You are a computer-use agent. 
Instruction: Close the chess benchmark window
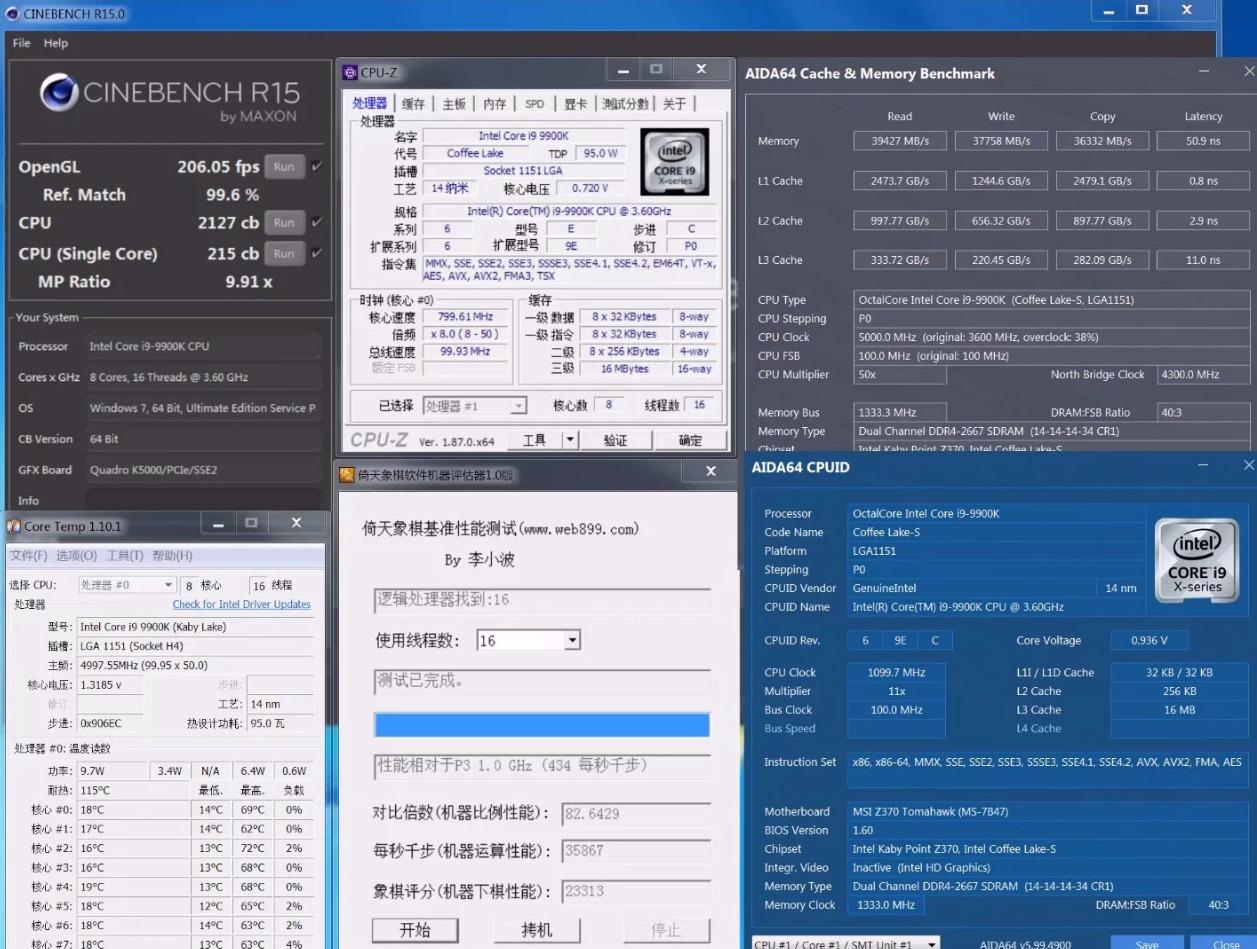(711, 471)
